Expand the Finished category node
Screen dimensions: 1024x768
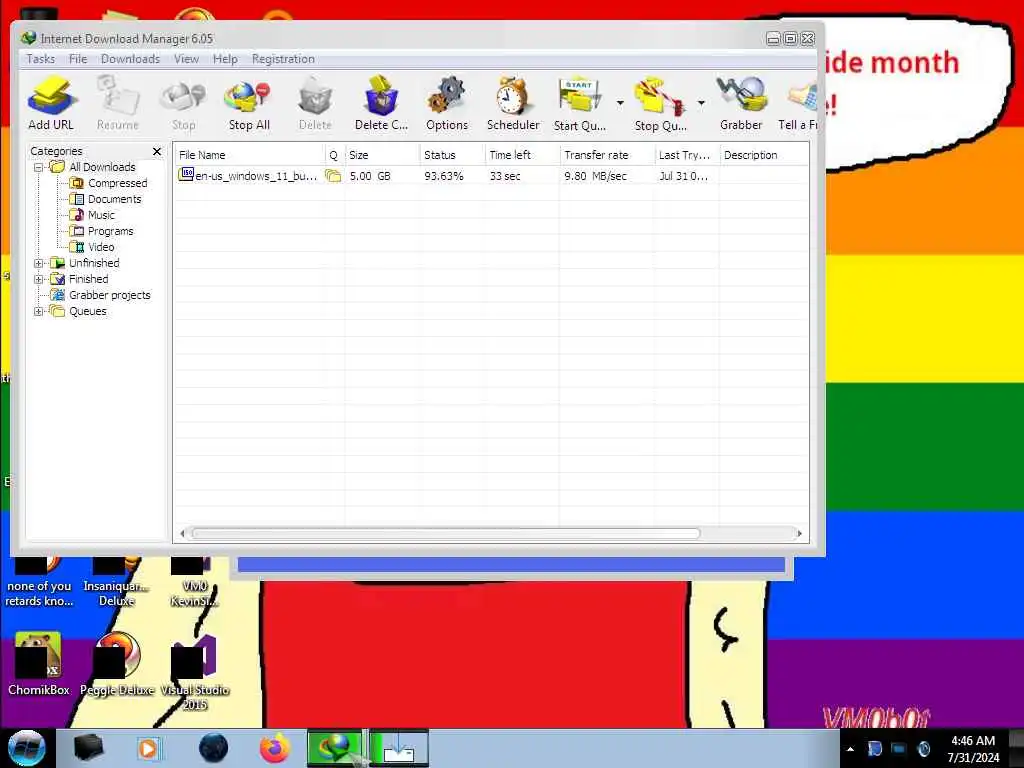click(39, 280)
